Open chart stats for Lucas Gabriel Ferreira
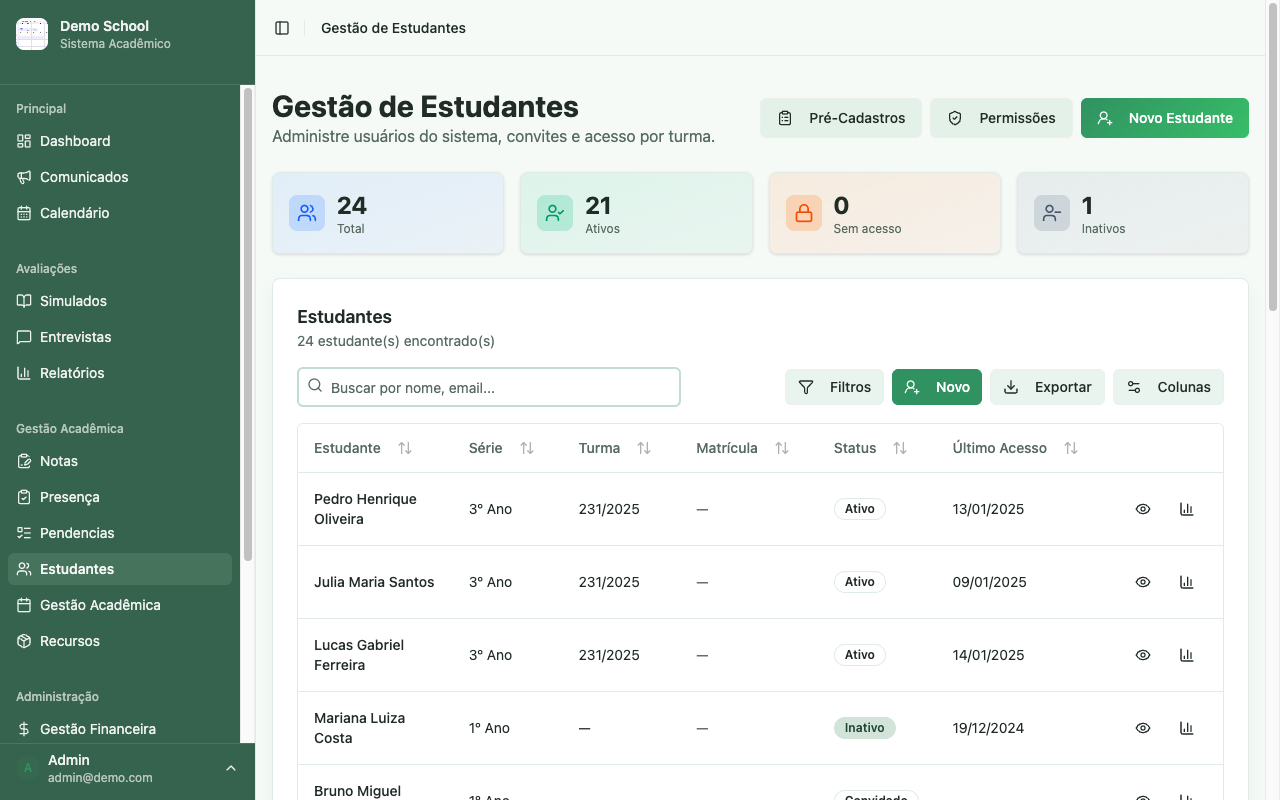Image resolution: width=1280 pixels, height=800 pixels. 1187,655
